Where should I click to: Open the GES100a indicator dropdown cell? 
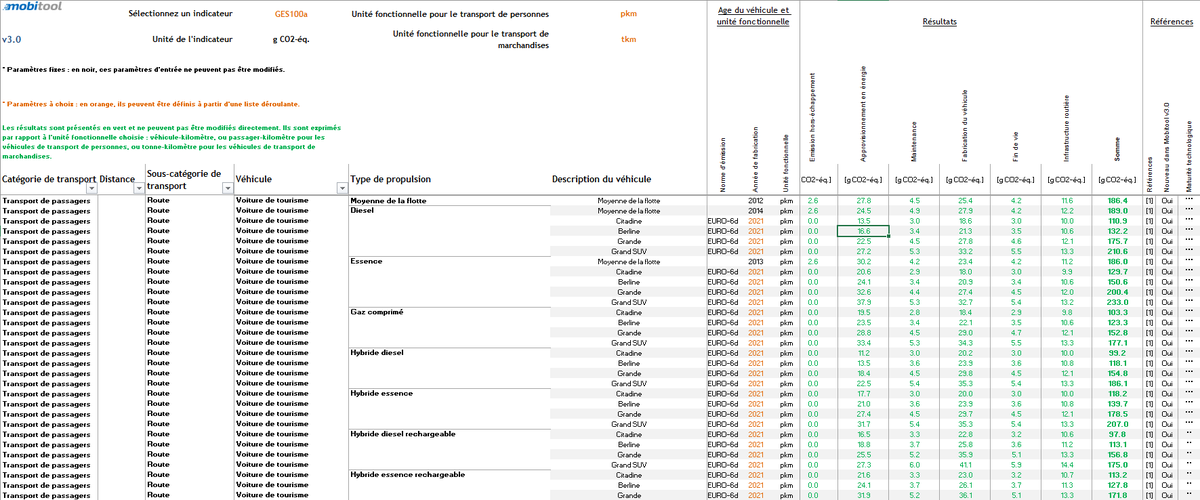[291, 16]
